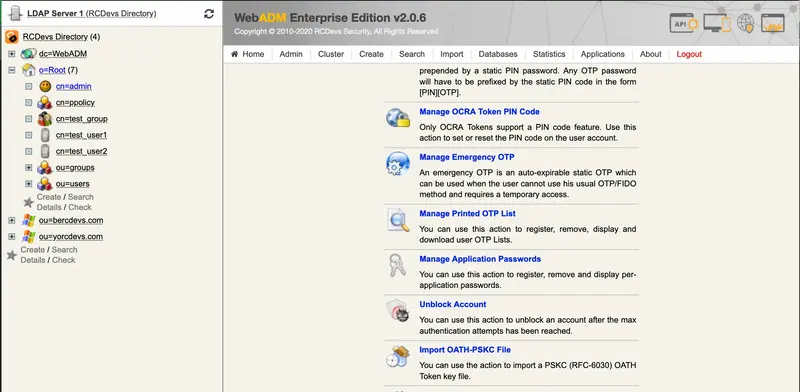Select cn=test_user2 in the tree
This screenshot has height=392, width=800.
(81, 152)
